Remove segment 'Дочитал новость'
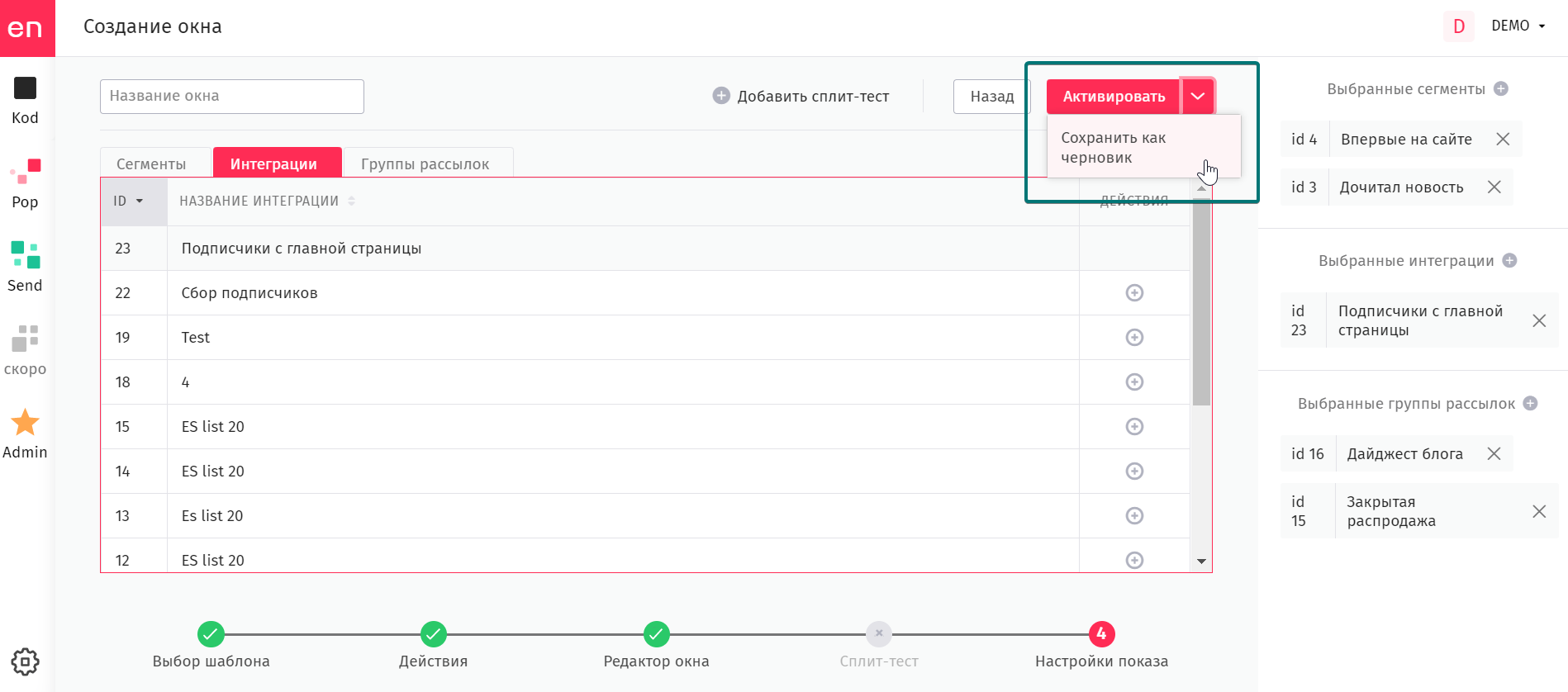 coord(1494,187)
